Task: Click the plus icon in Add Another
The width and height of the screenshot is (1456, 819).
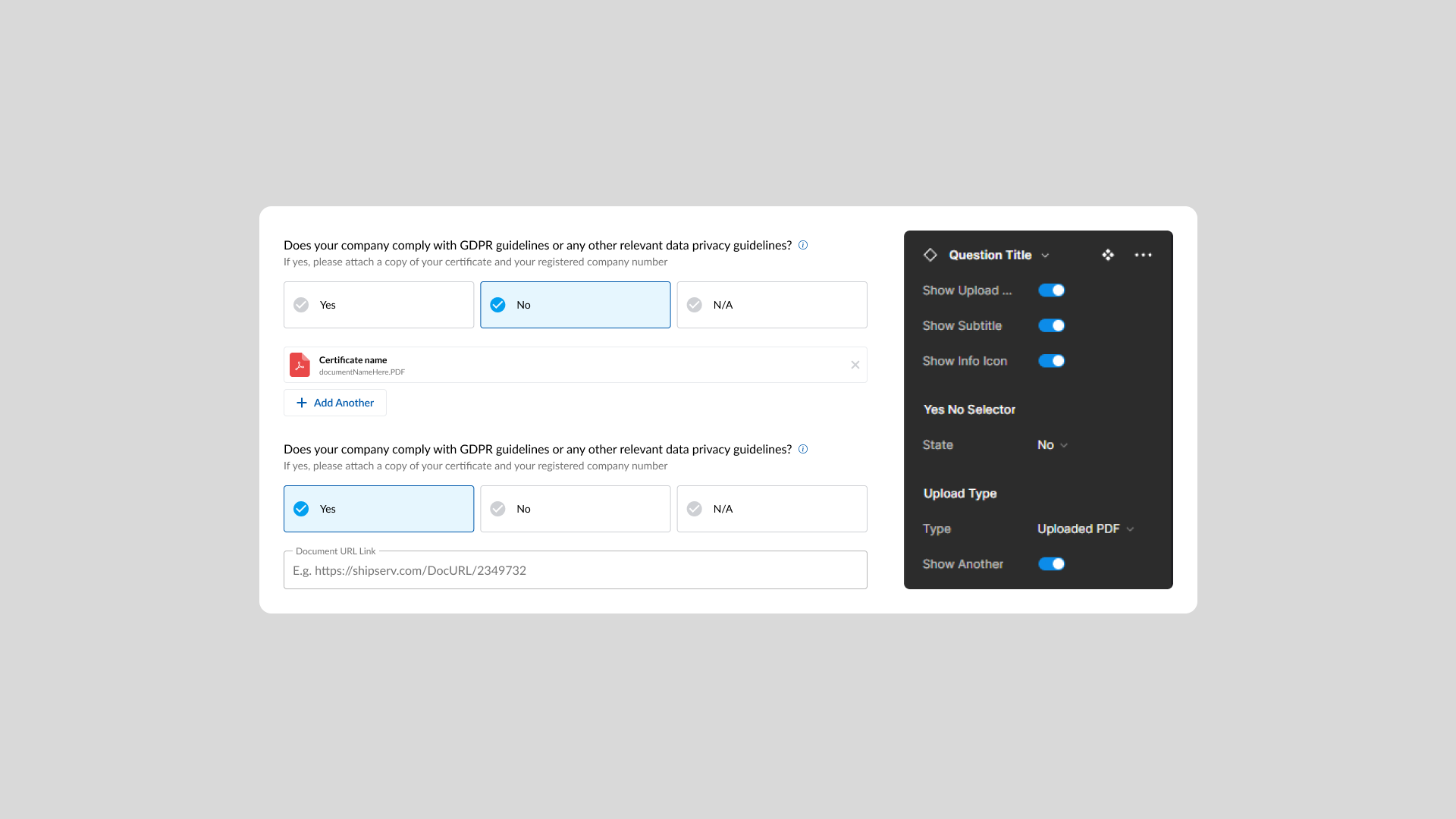Action: (x=302, y=403)
